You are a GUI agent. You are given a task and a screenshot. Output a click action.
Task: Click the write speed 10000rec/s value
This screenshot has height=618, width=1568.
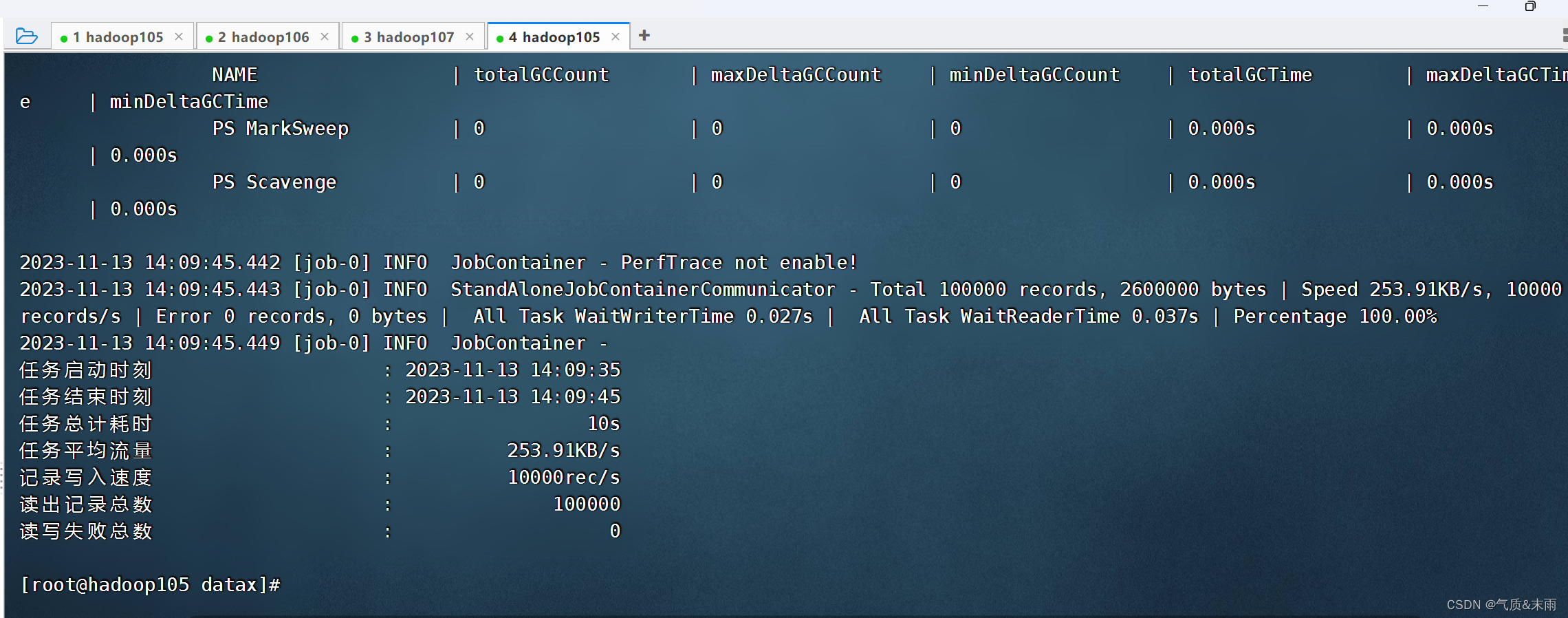click(x=564, y=477)
